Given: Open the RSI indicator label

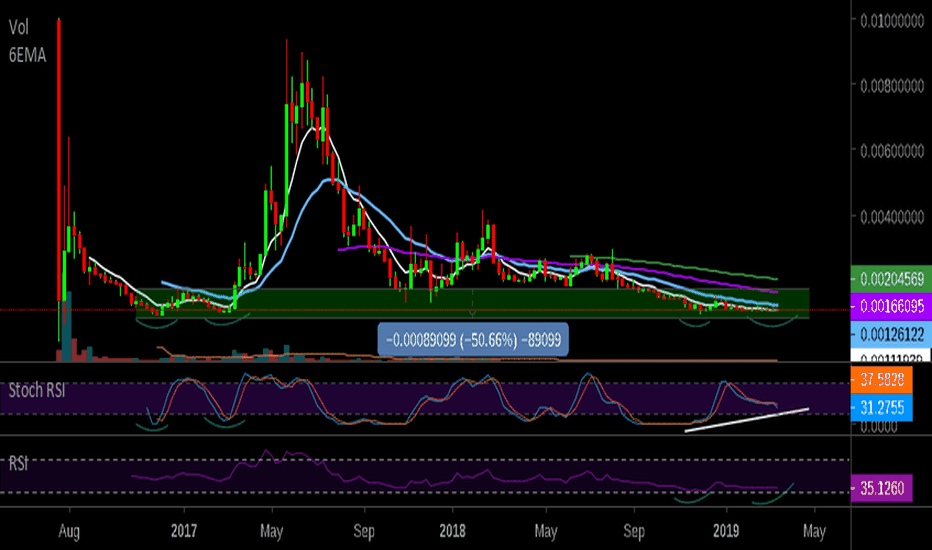Looking at the screenshot, I should click(x=18, y=464).
